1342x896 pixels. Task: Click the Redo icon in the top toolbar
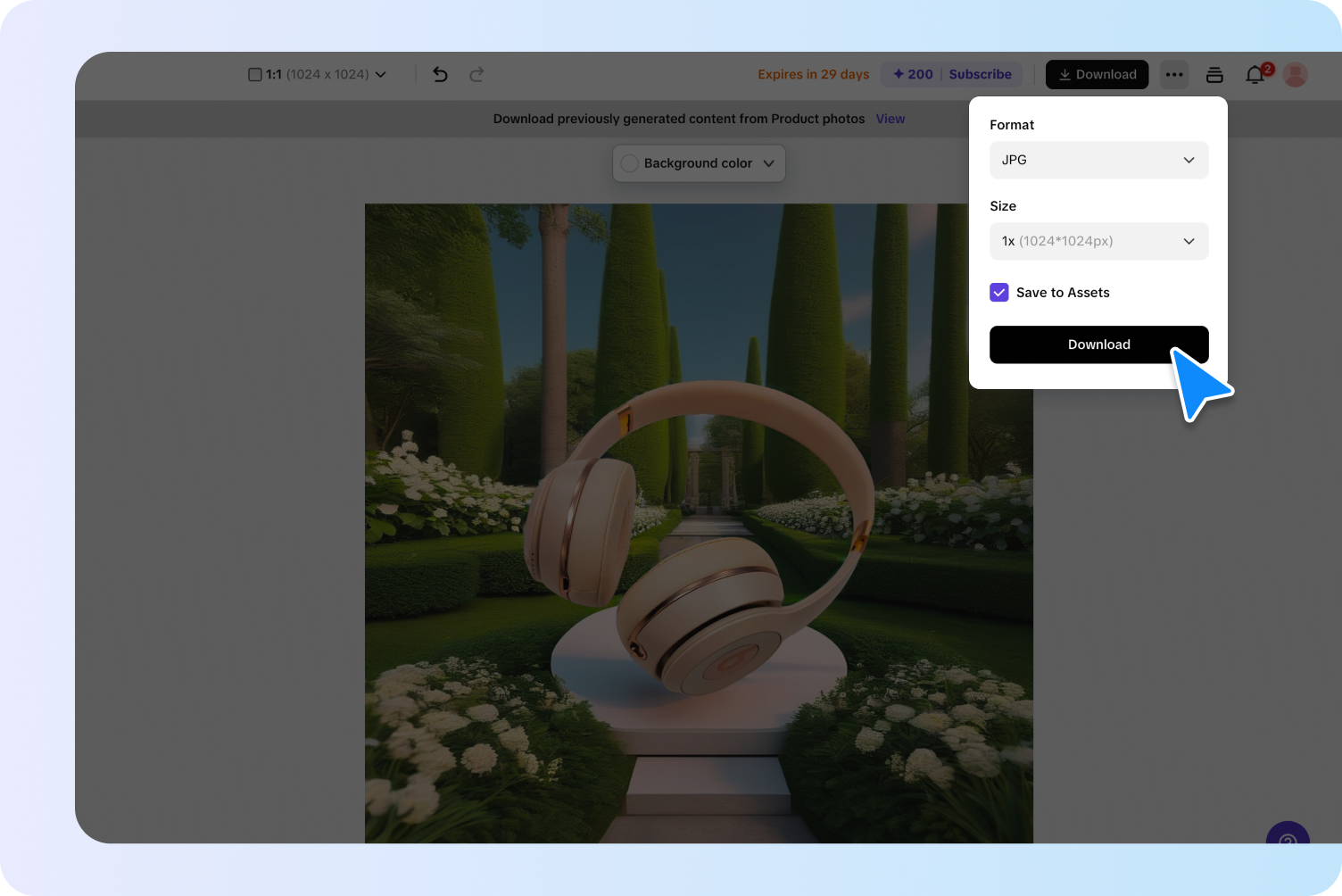tap(477, 75)
